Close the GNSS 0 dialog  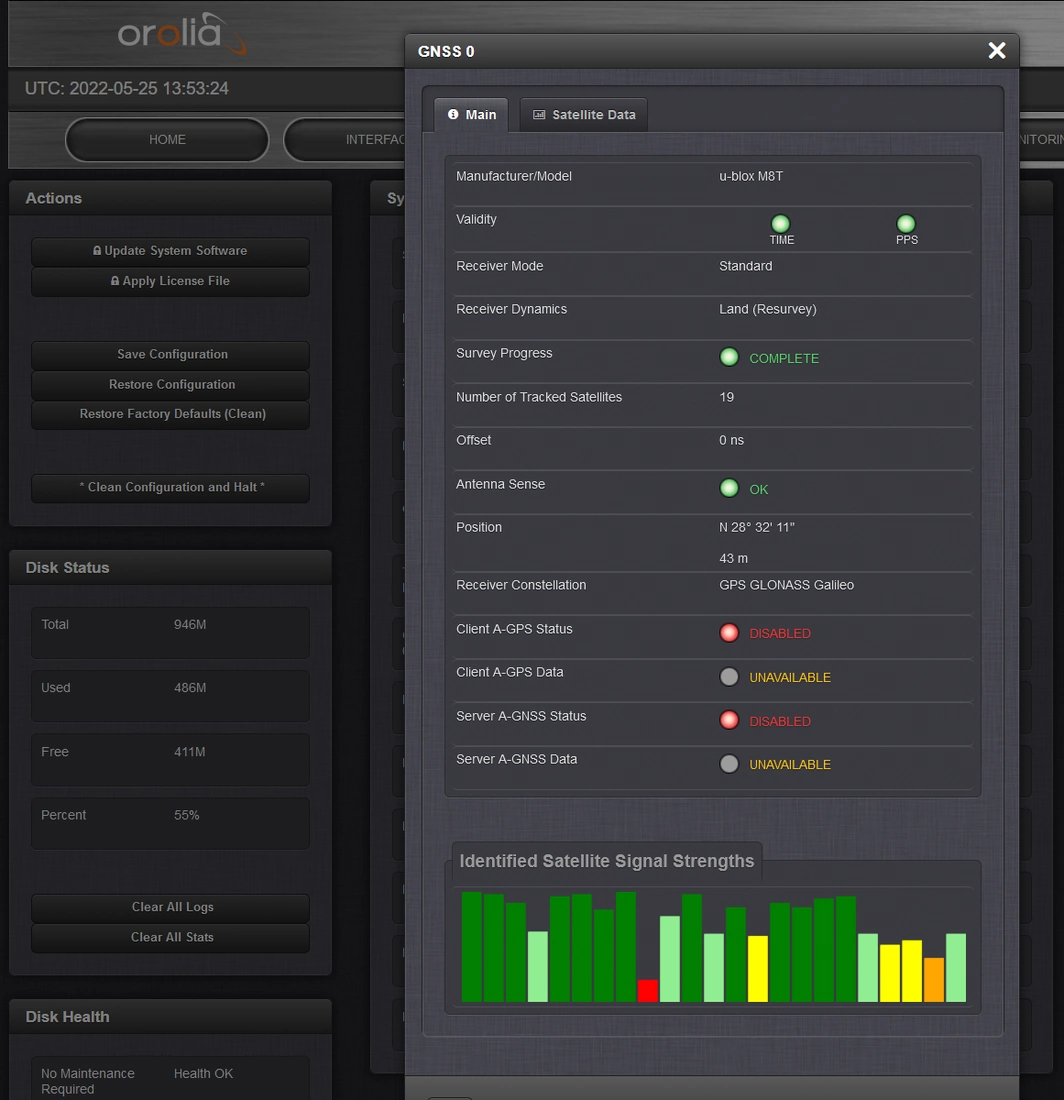997,51
